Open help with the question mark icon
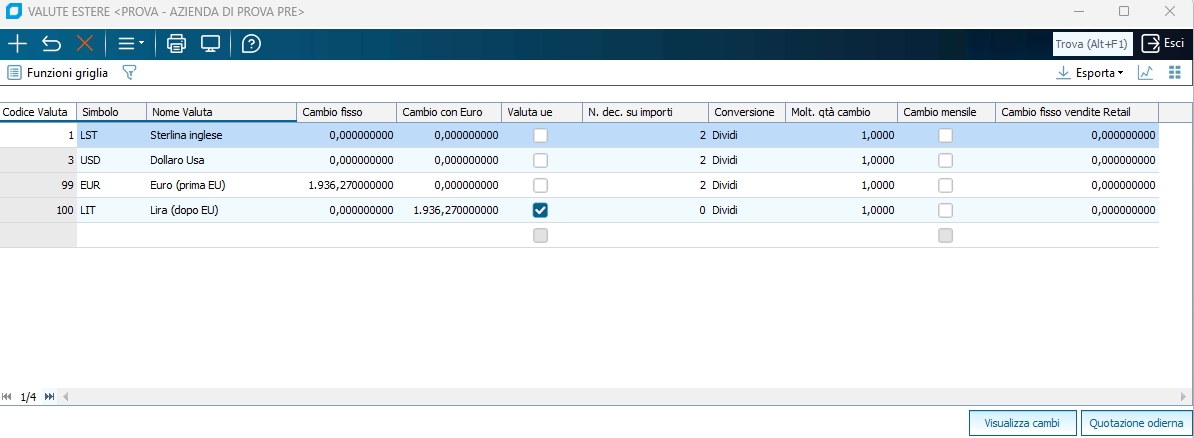Screen dimensions: 1194x438 [x=251, y=43]
